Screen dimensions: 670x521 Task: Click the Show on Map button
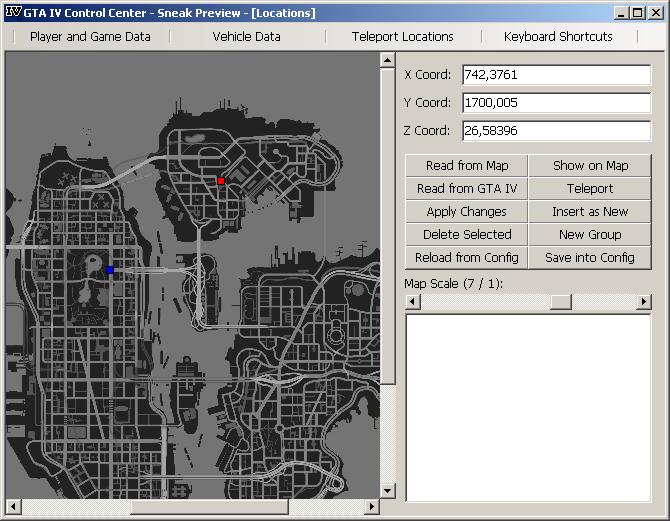[590, 165]
